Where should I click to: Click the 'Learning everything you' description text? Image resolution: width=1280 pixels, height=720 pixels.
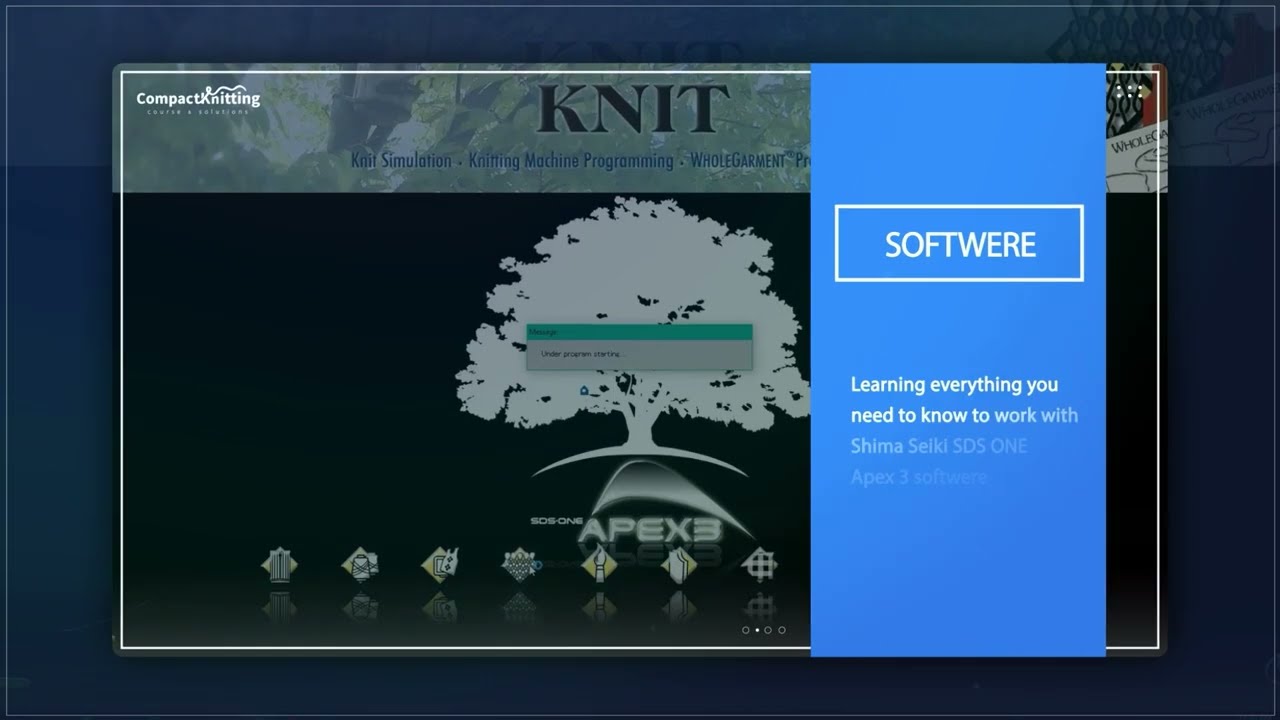[954, 385]
